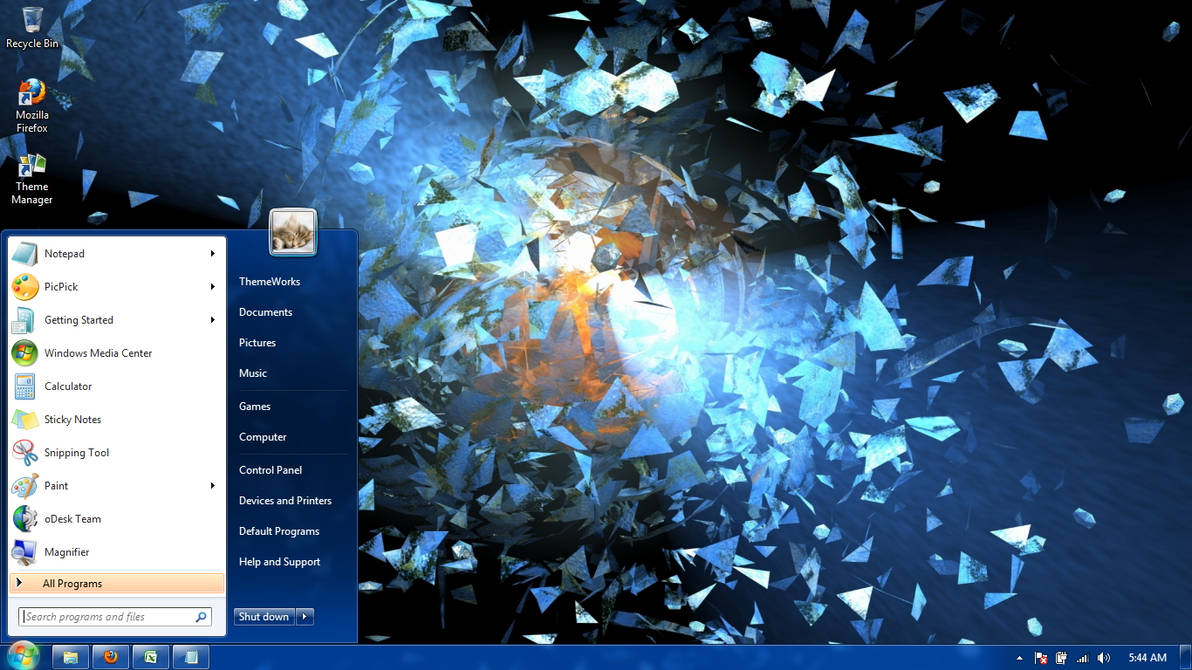Select Magnifier text label

coord(67,552)
